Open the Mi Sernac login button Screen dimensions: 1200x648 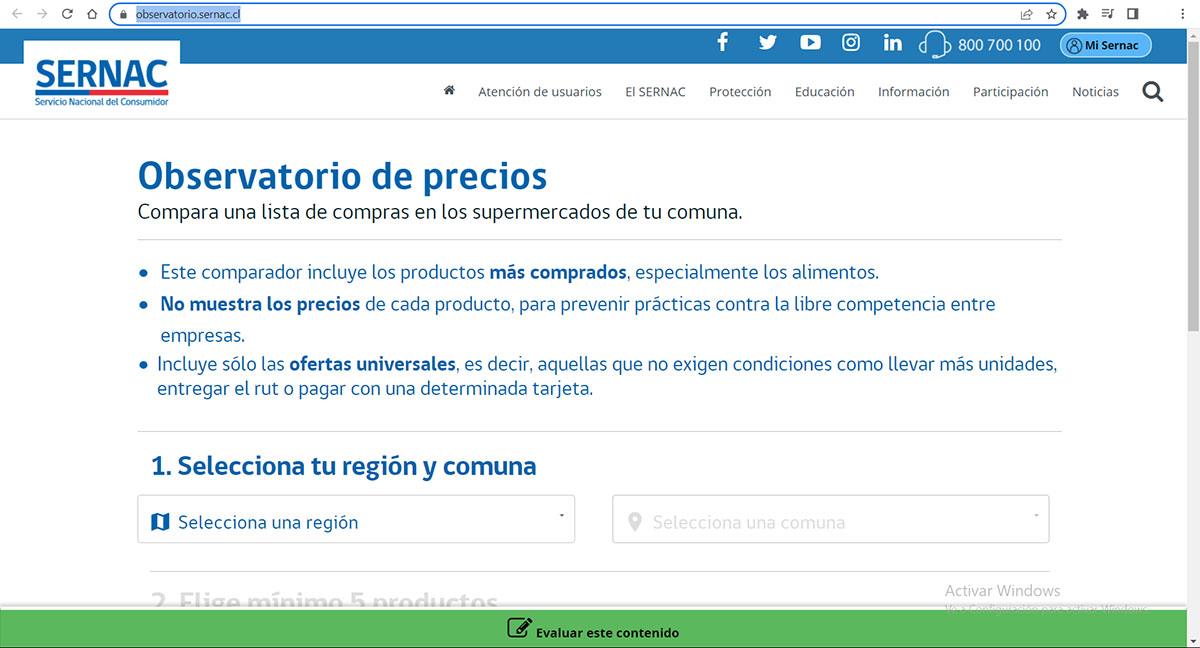[x=1105, y=45]
